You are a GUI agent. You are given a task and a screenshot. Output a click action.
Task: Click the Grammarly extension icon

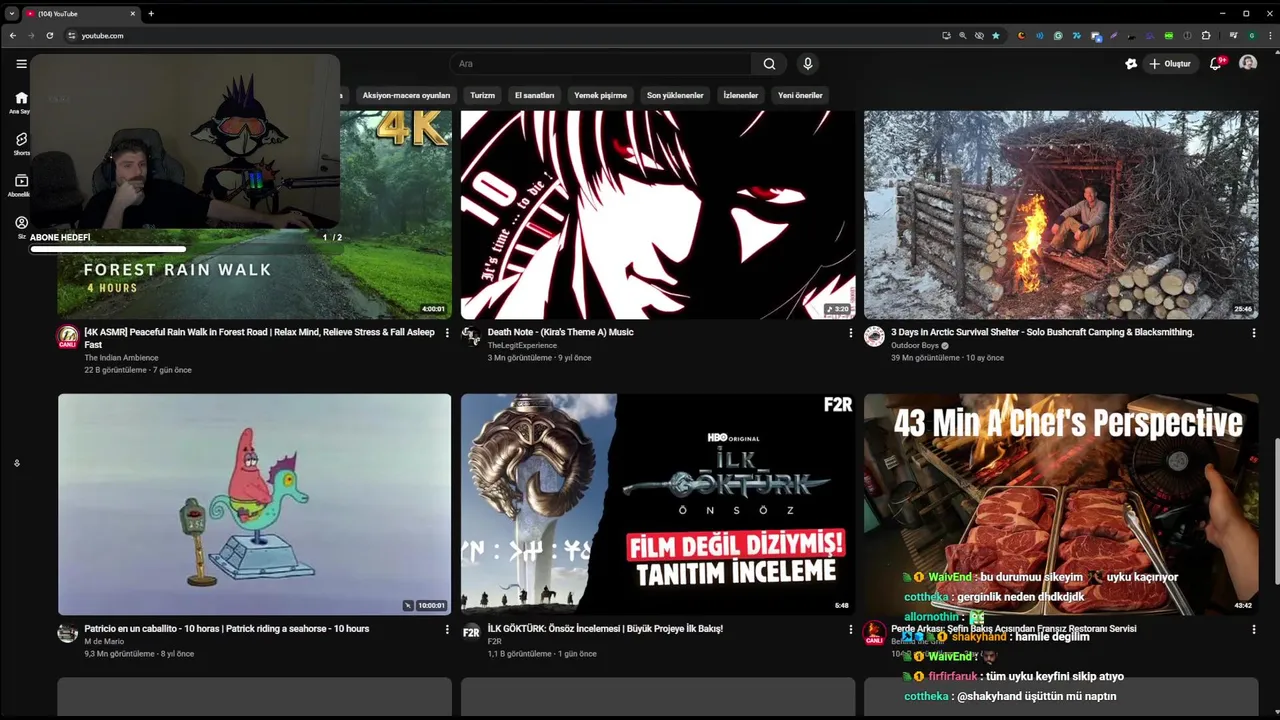(x=1058, y=35)
